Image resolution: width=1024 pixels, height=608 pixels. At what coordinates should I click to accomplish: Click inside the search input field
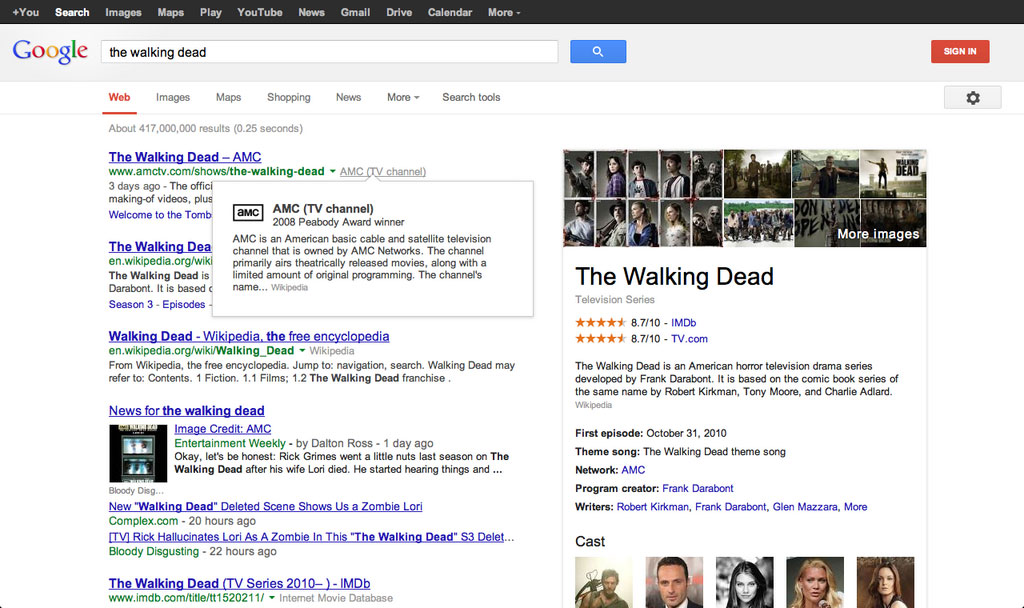330,51
